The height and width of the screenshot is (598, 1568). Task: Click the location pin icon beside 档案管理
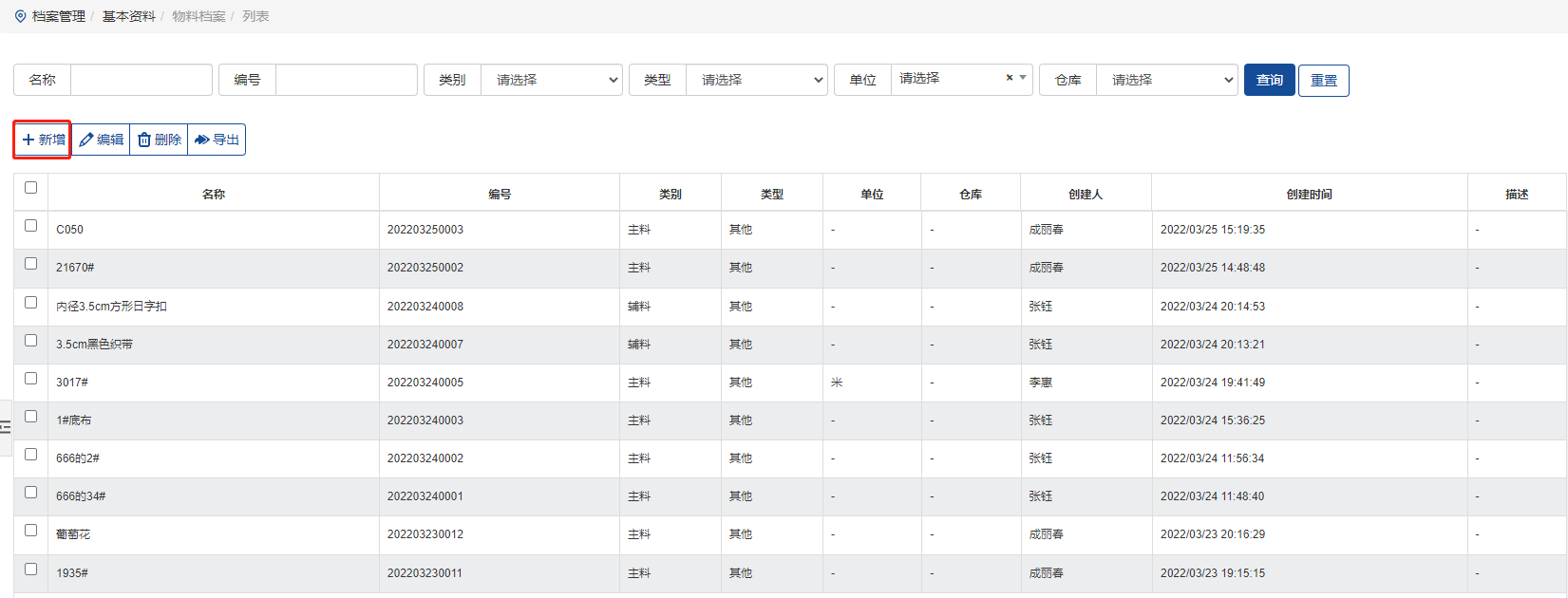[x=20, y=16]
